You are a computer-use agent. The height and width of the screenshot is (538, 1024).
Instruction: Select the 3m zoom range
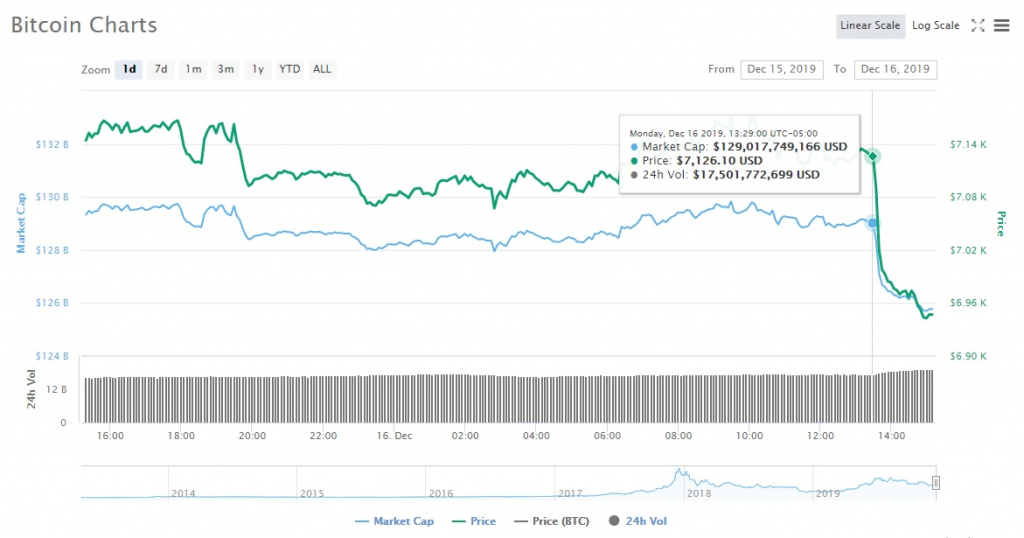225,69
